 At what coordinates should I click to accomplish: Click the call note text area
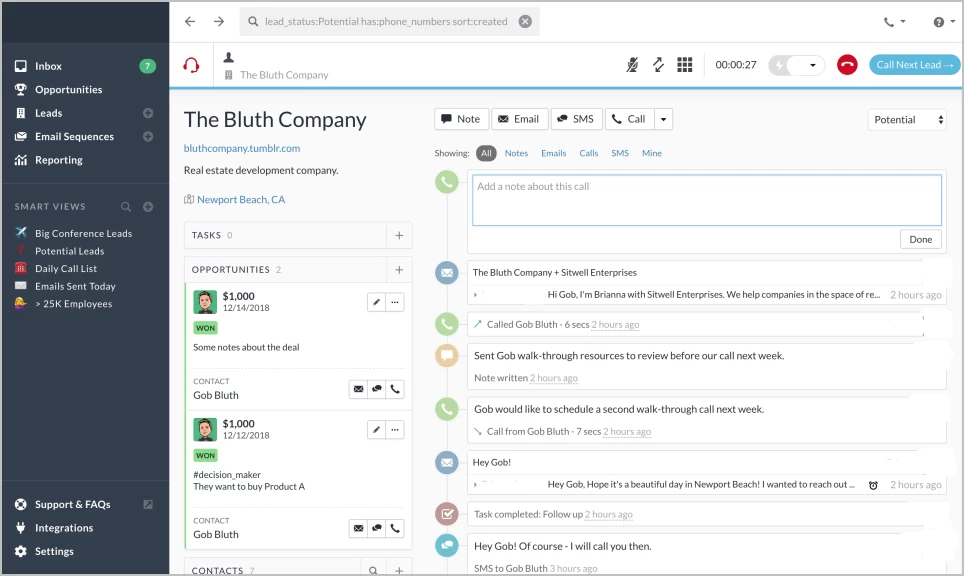(x=707, y=200)
